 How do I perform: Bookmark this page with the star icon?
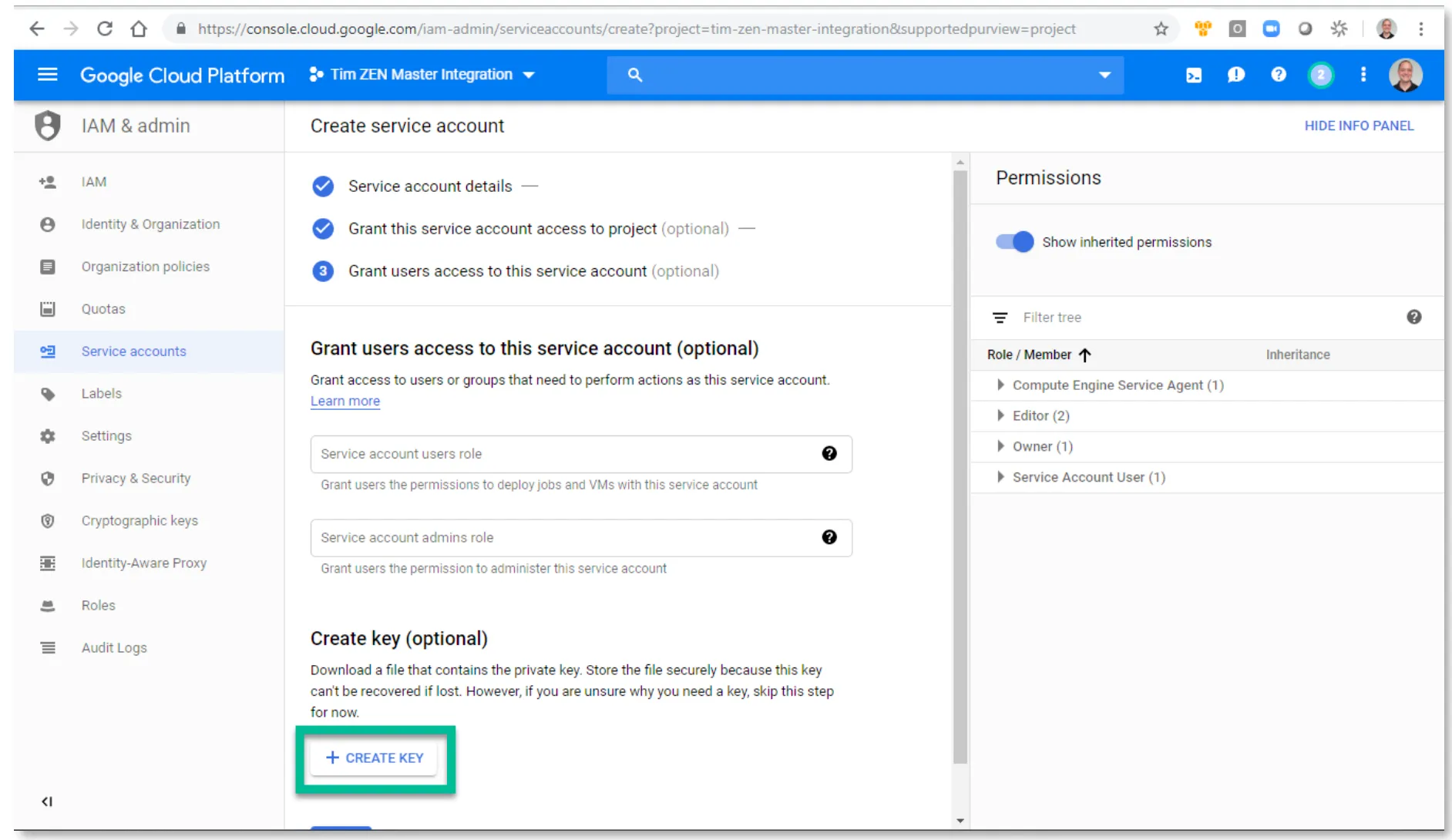(1161, 29)
